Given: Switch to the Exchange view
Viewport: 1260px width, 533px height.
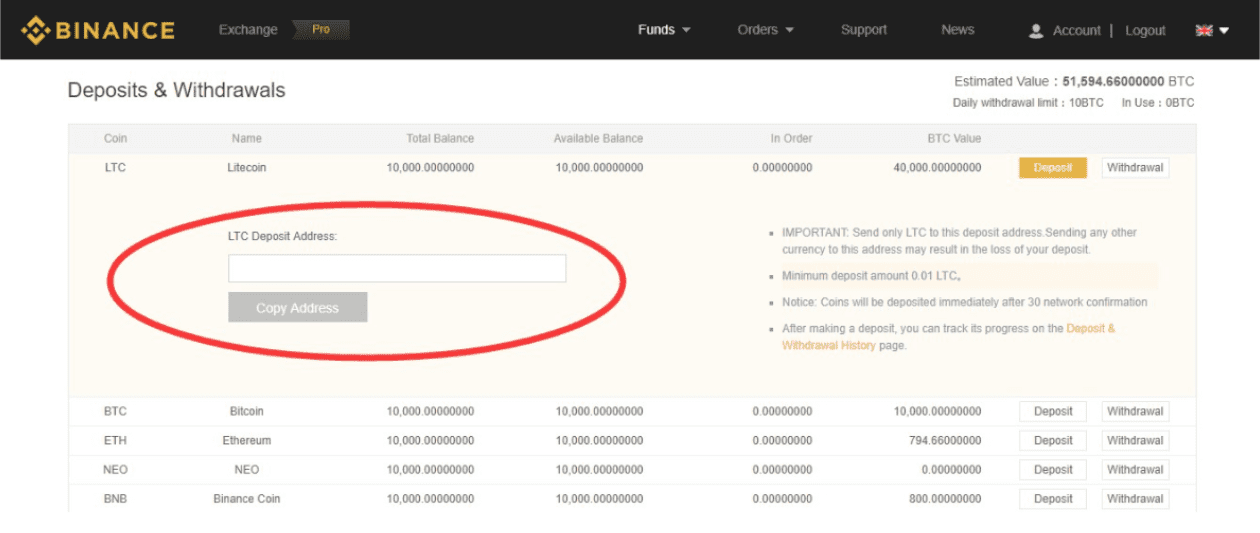Looking at the screenshot, I should [x=246, y=30].
